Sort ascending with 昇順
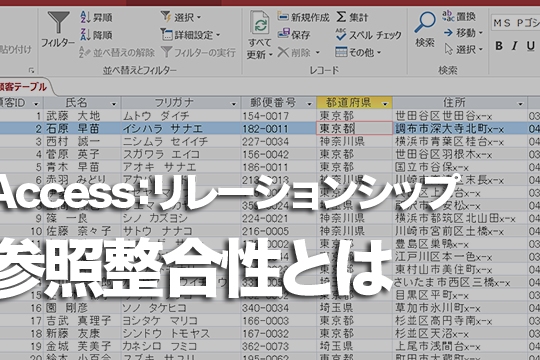This screenshot has width=540, height=360. (x=96, y=17)
